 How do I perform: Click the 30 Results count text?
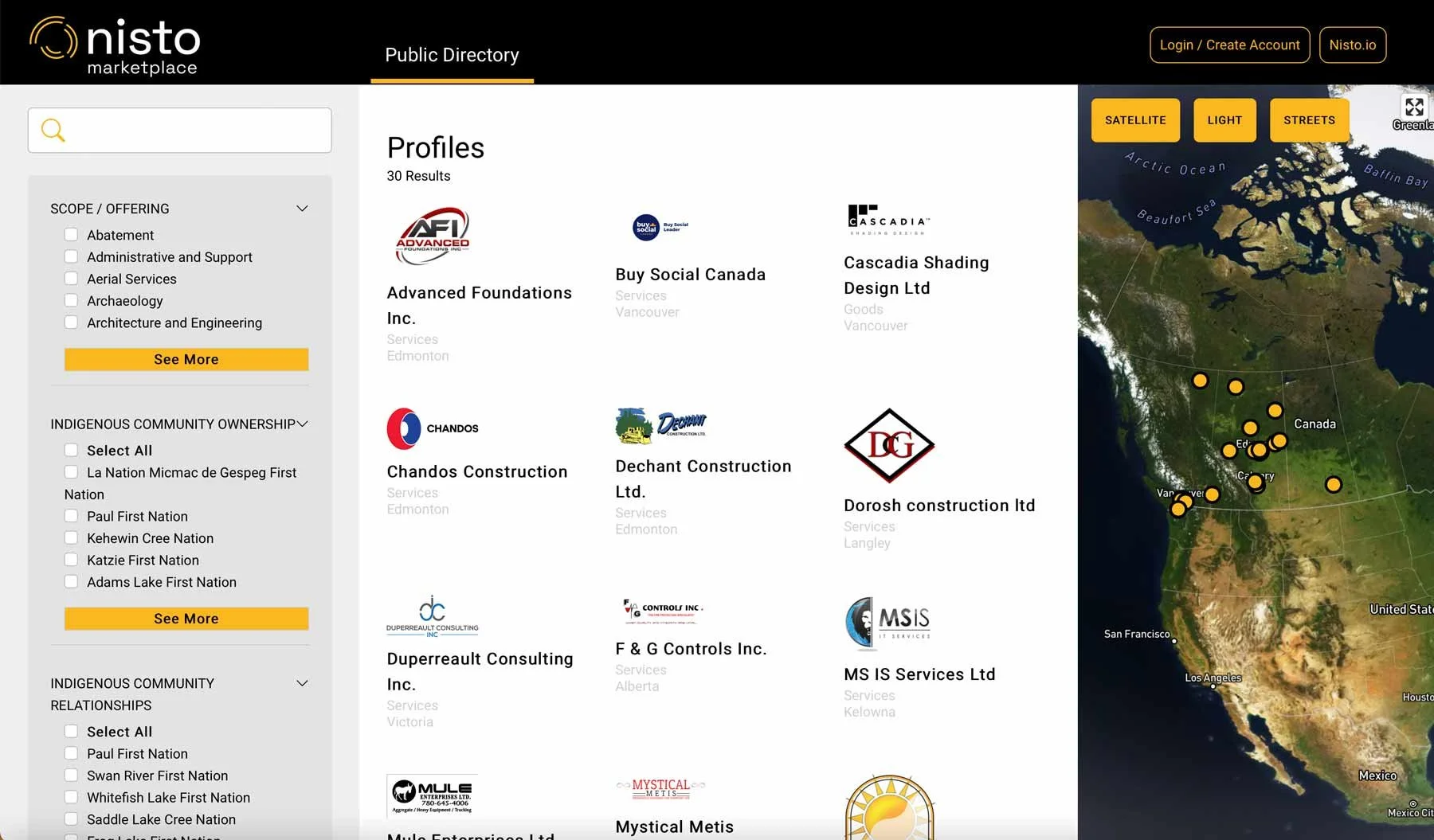418,176
